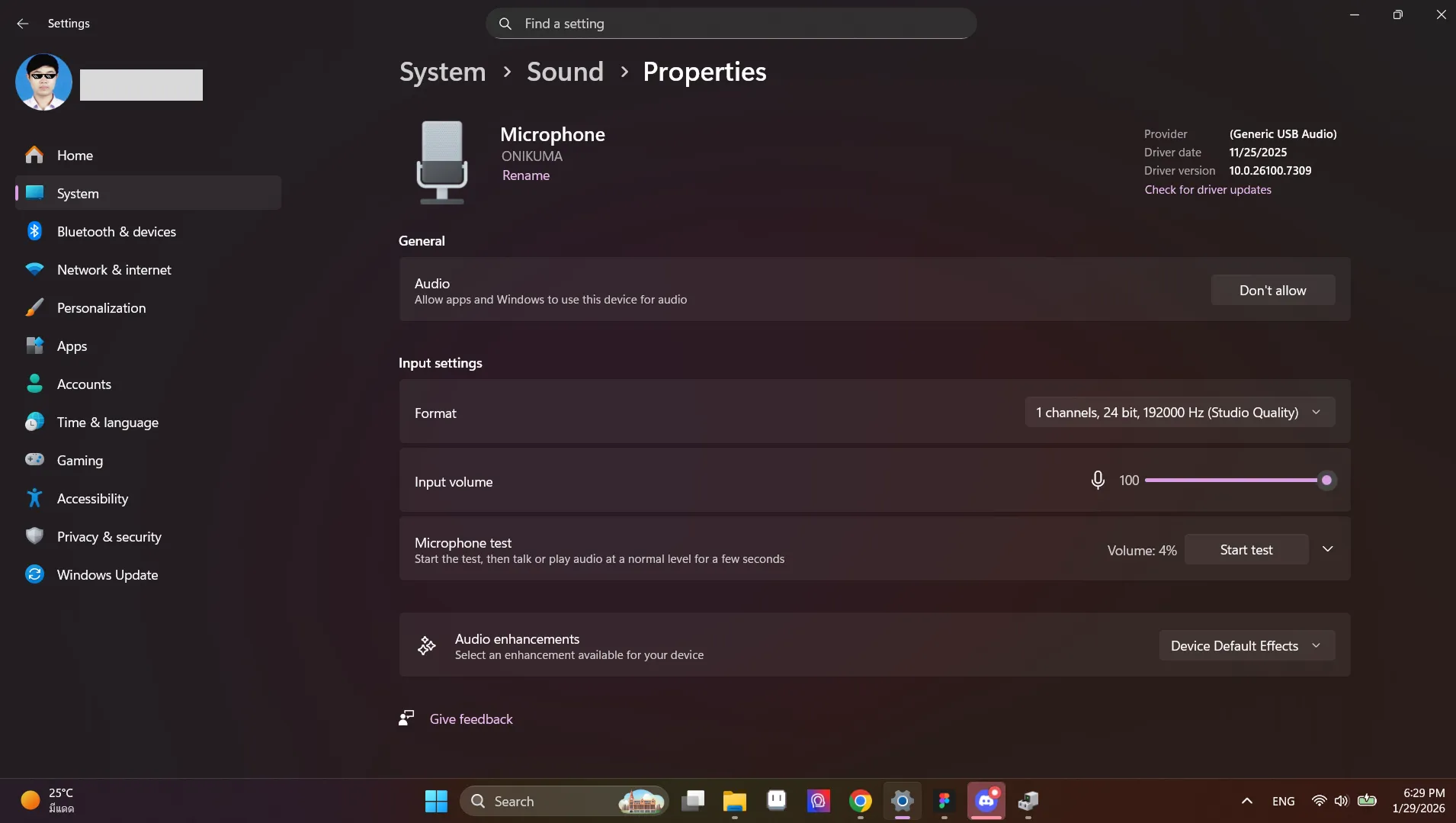Screen dimensions: 1456x823
Task: Focus the Find a setting search box
Action: [x=731, y=24]
